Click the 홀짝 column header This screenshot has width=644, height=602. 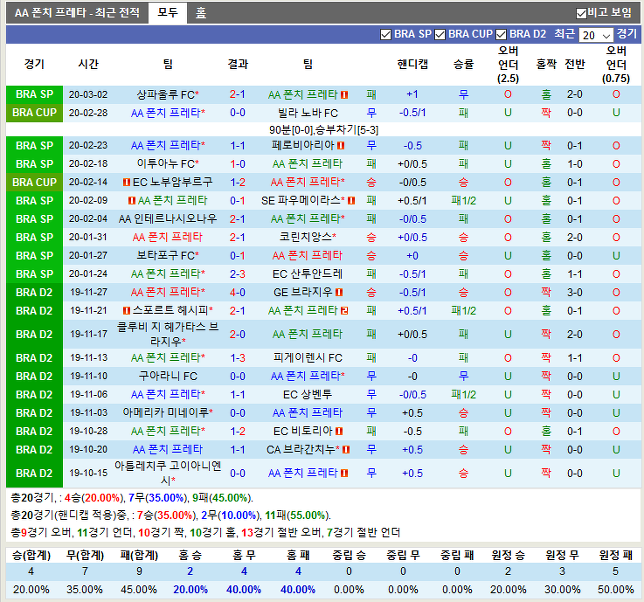pyautogui.click(x=546, y=64)
